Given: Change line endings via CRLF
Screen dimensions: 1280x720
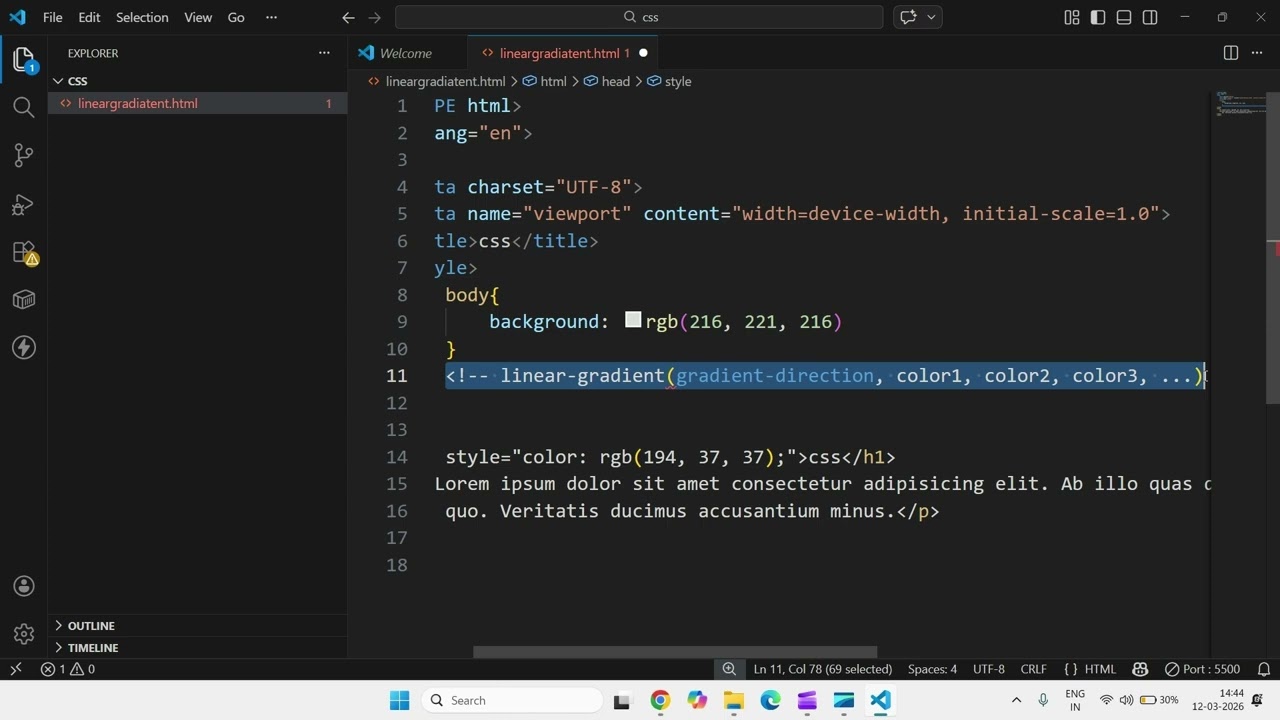Looking at the screenshot, I should coord(1033,669).
